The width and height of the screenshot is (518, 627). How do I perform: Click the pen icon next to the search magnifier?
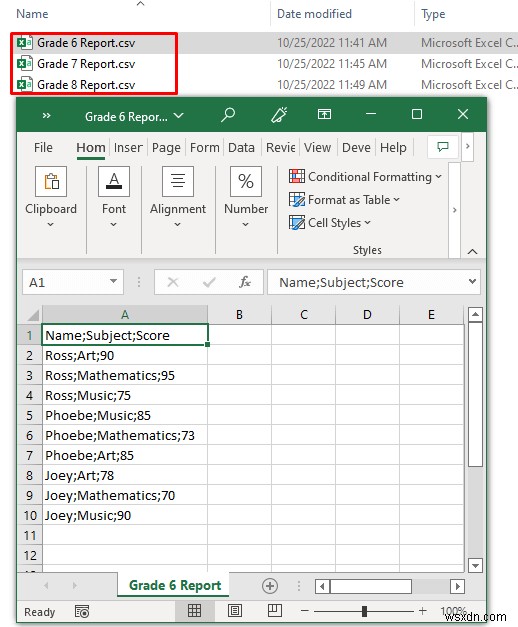[279, 115]
